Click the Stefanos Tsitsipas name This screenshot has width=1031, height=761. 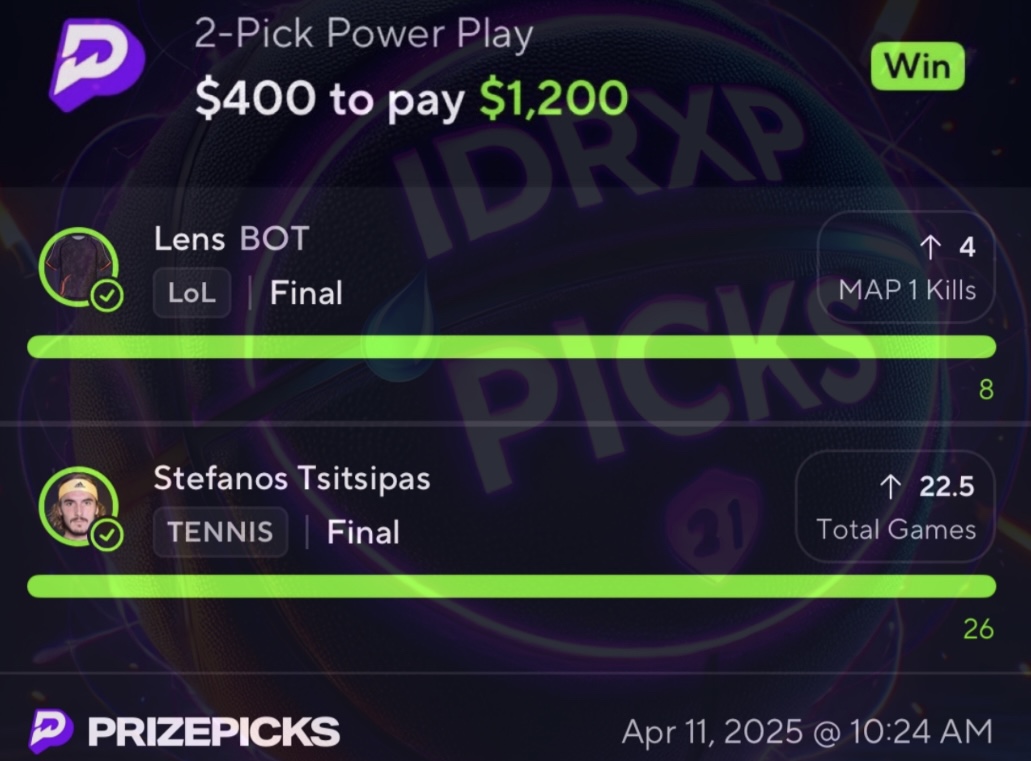(x=292, y=479)
